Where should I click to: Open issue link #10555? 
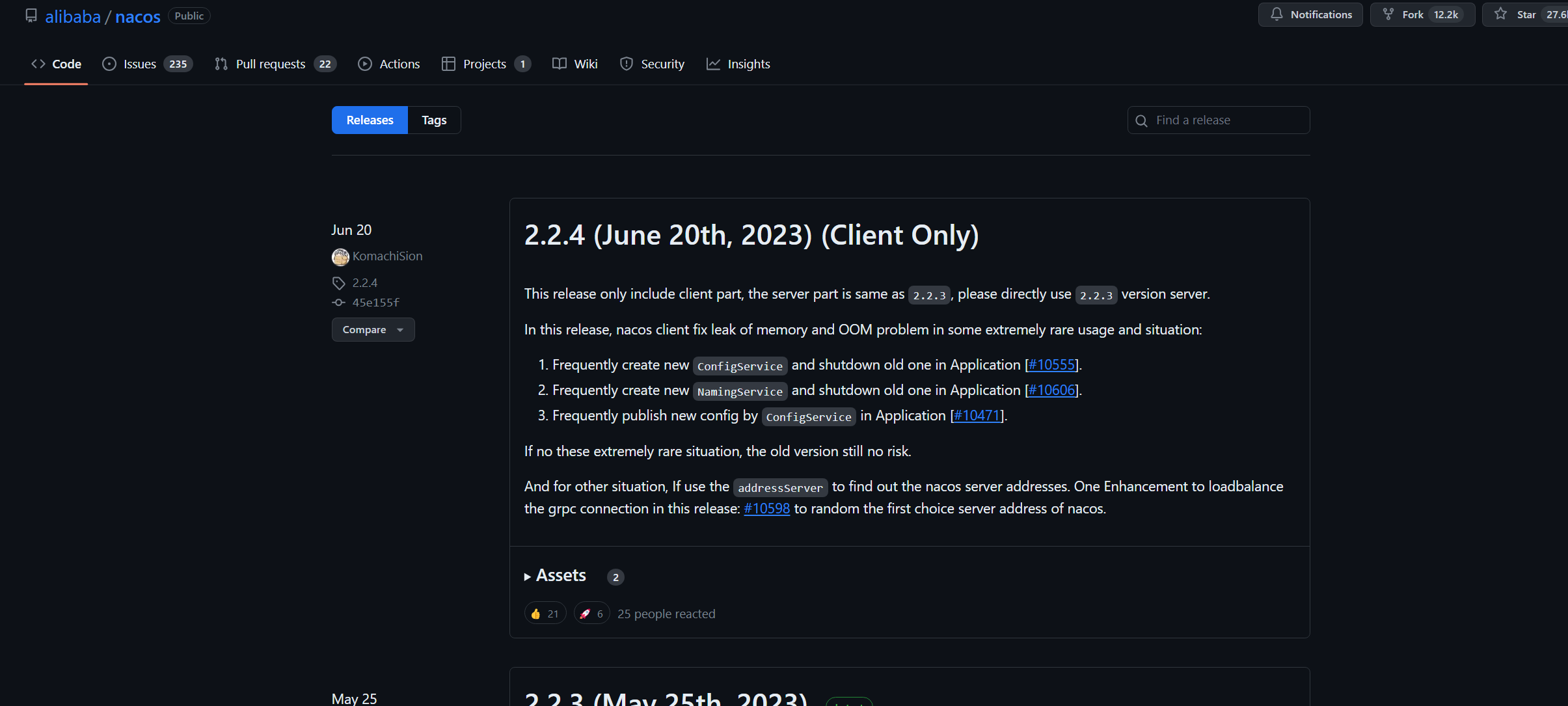coord(1052,365)
